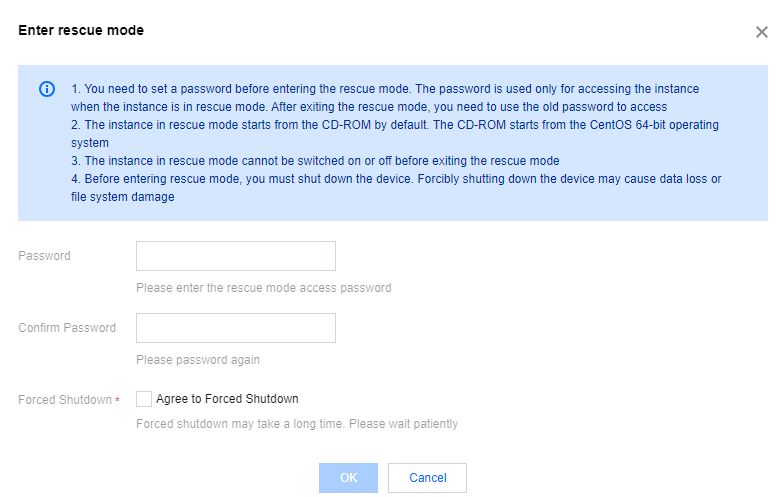The height and width of the screenshot is (497, 784).
Task: Dismiss the dialog with Cancel
Action: tap(428, 478)
